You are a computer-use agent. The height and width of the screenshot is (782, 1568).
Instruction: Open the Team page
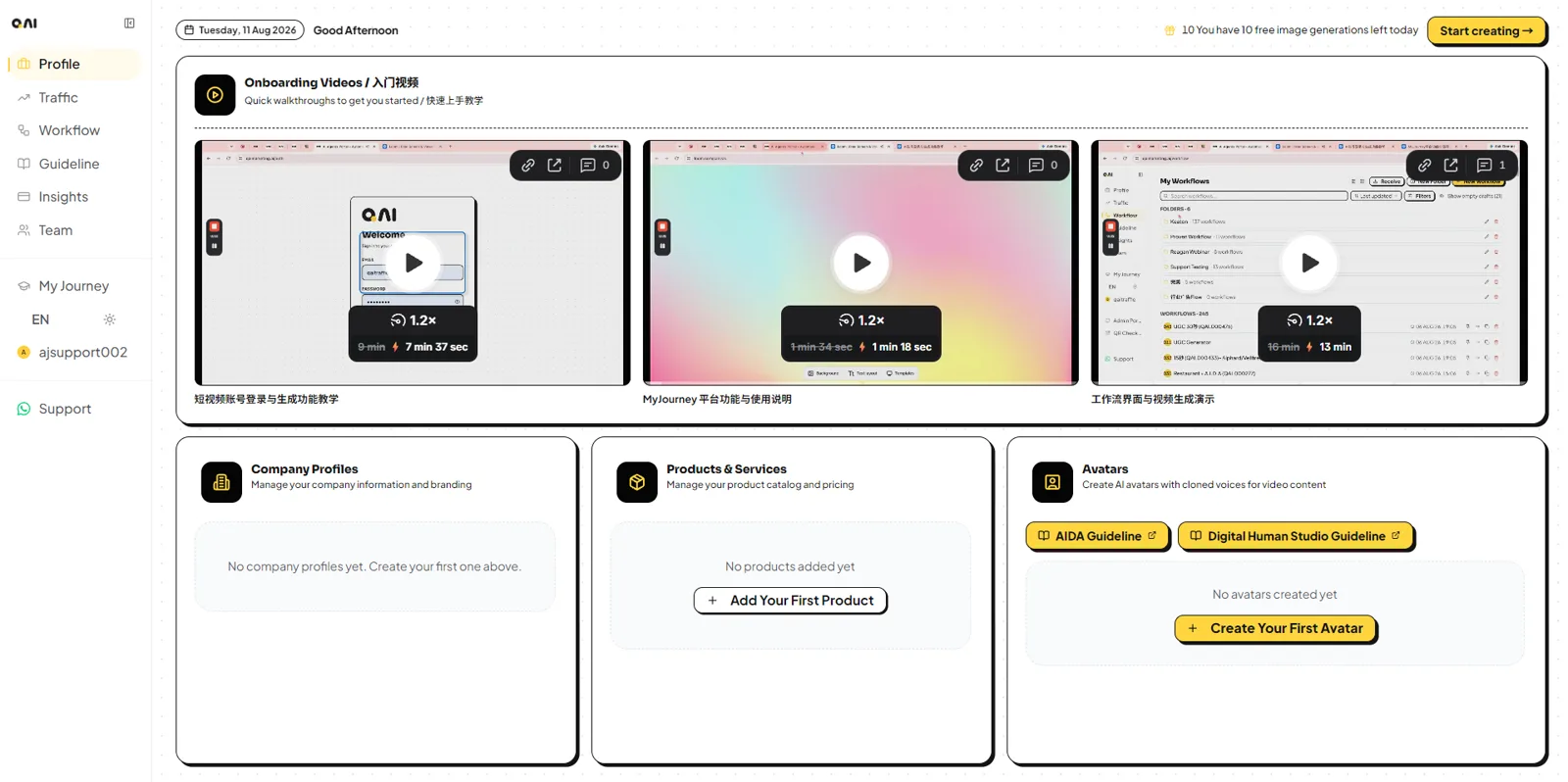click(x=74, y=230)
